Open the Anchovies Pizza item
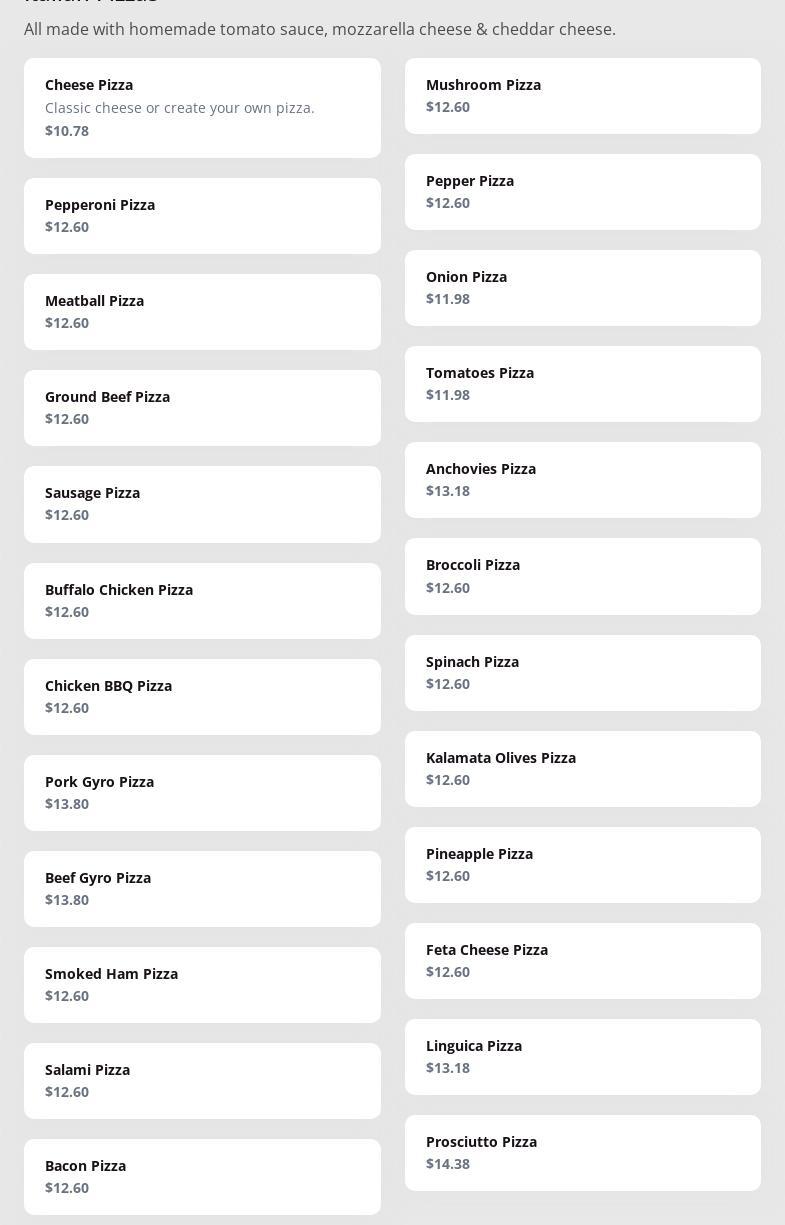This screenshot has width=785, height=1225. 582,480
